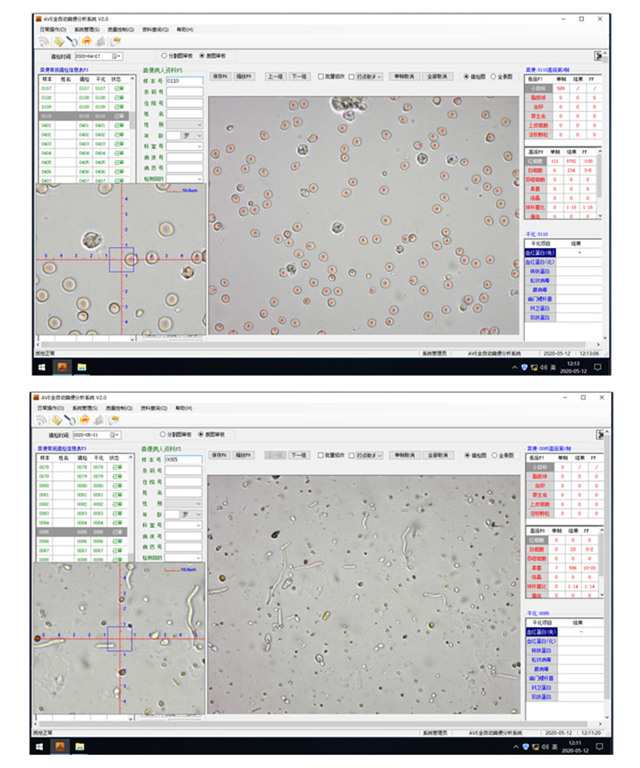Click the 全部取消 button in the sample 0085 window
The image size is (640, 768).
coord(438,455)
